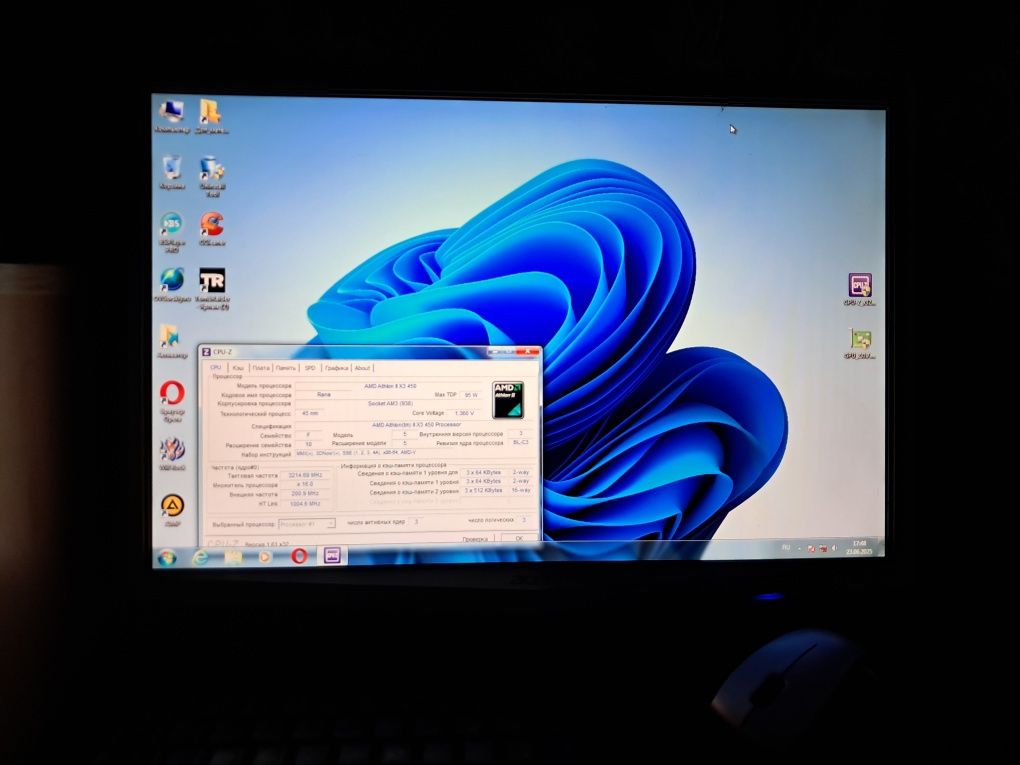Open Windows Explorer folder in taskbar

(x=233, y=557)
